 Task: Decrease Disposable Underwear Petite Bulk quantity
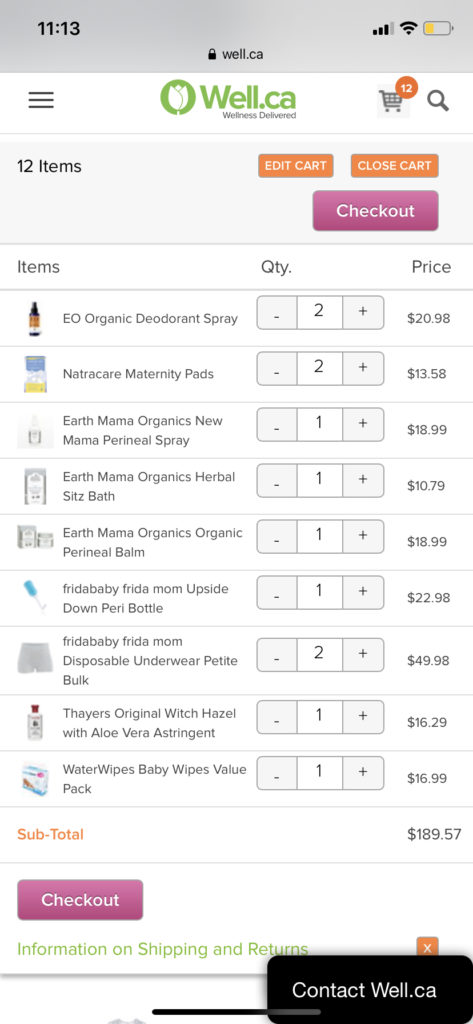[276, 655]
